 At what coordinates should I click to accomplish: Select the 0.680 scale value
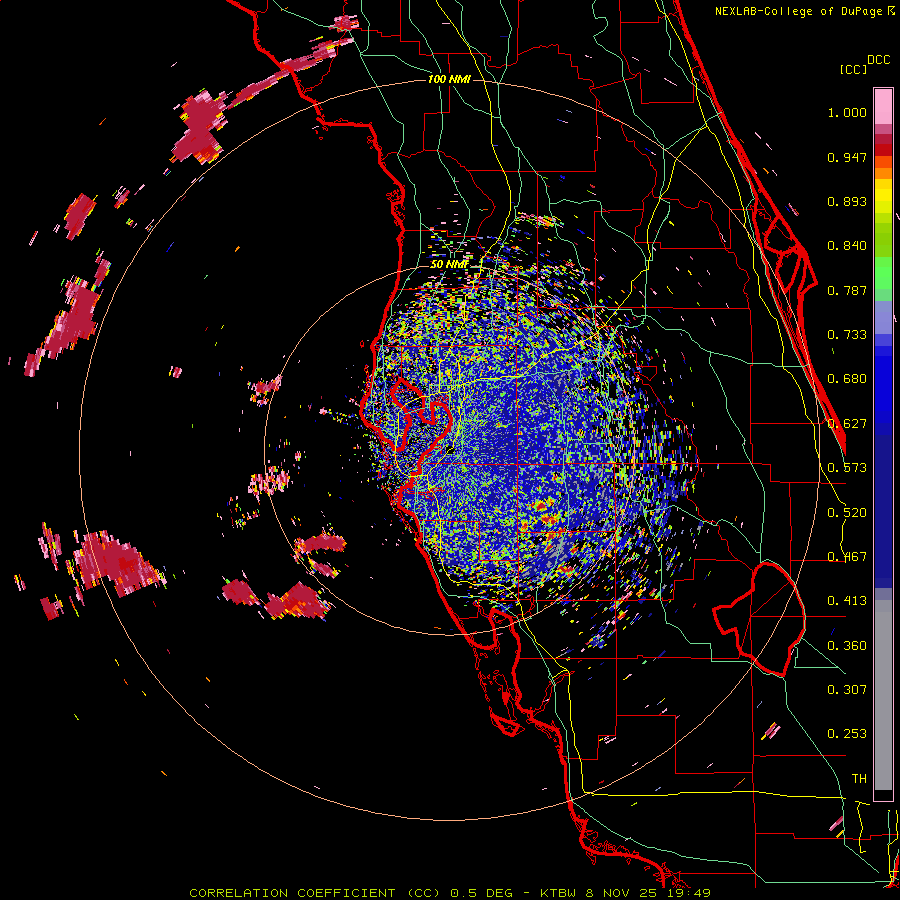847,379
